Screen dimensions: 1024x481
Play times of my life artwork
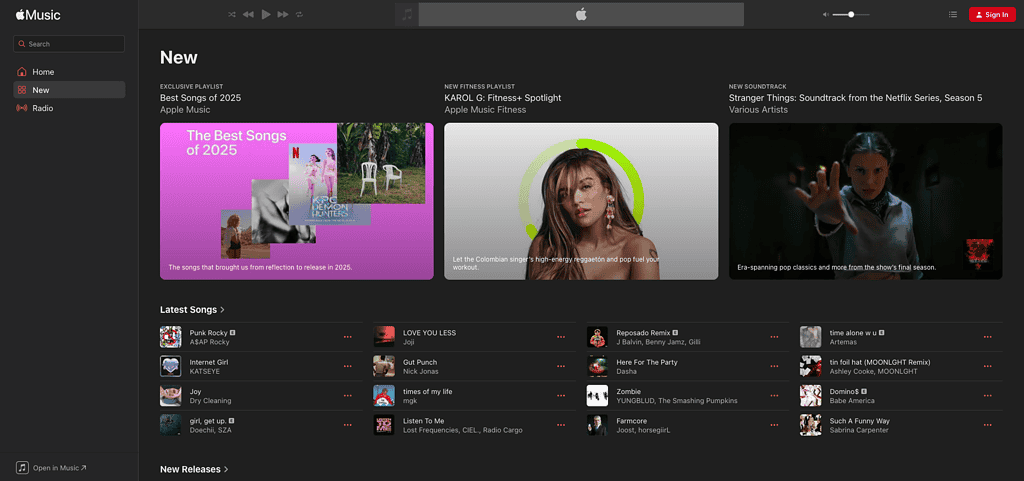click(x=384, y=396)
